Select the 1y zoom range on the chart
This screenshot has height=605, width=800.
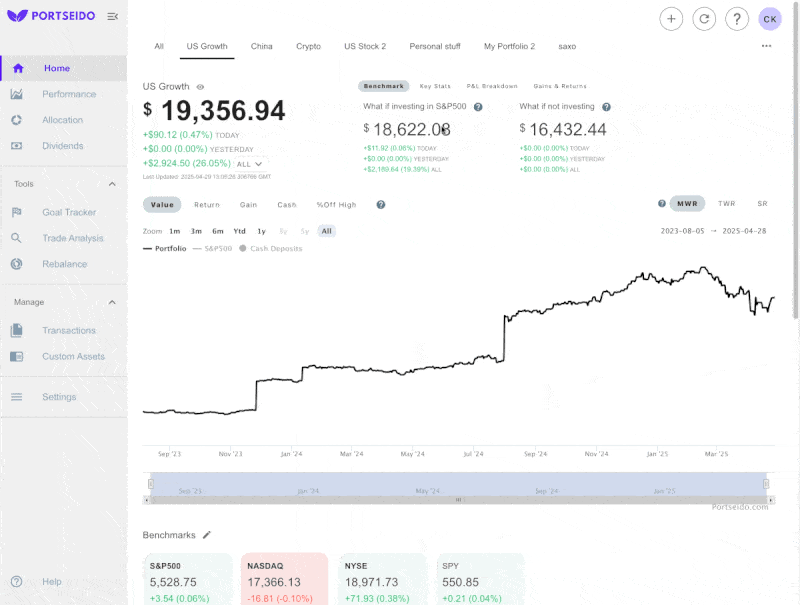coord(262,231)
